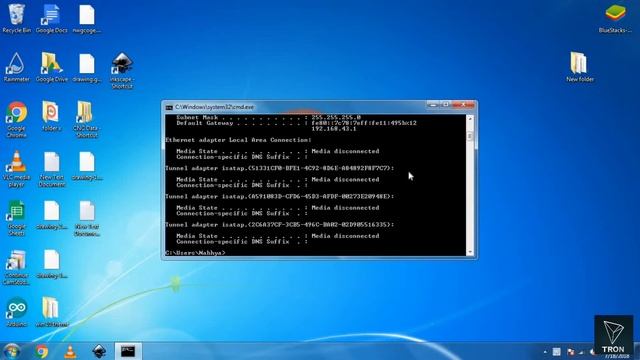The image size is (640, 360).
Task: Open cmd window system menu icon
Action: 169,107
